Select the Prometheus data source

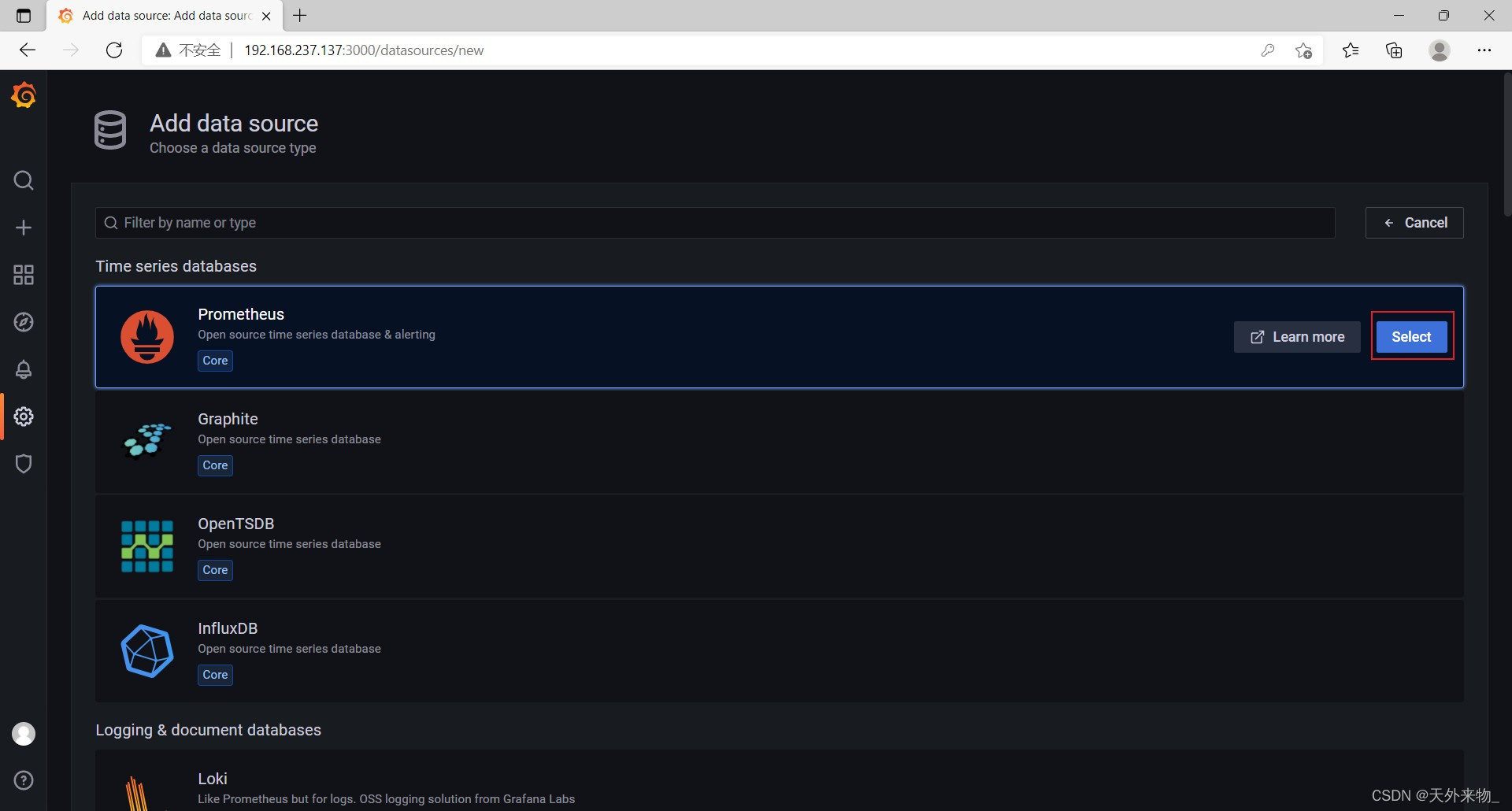coord(1411,337)
